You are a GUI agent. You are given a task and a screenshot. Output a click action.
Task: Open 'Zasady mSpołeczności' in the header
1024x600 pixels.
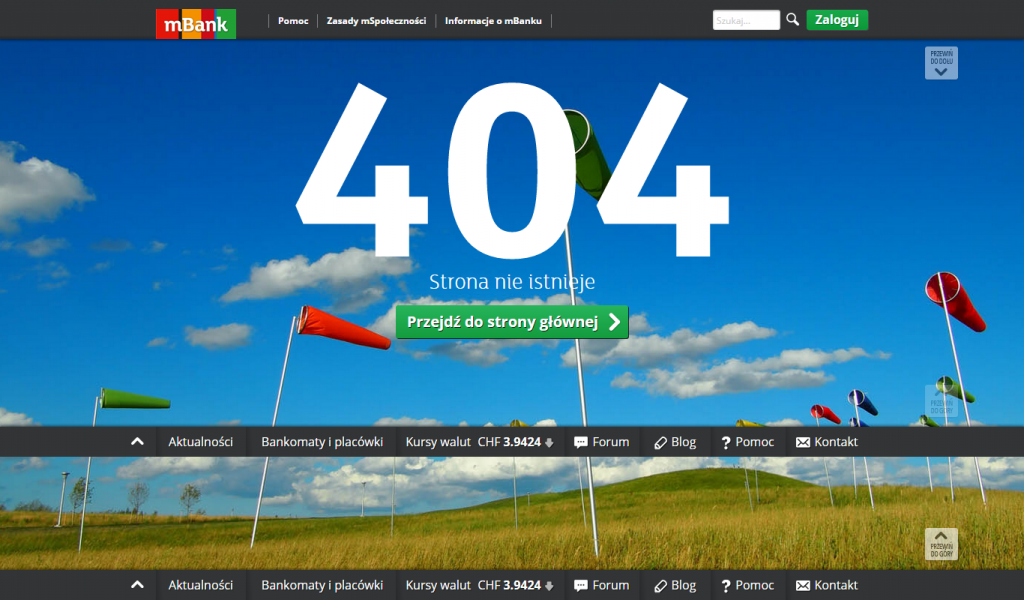[x=376, y=20]
